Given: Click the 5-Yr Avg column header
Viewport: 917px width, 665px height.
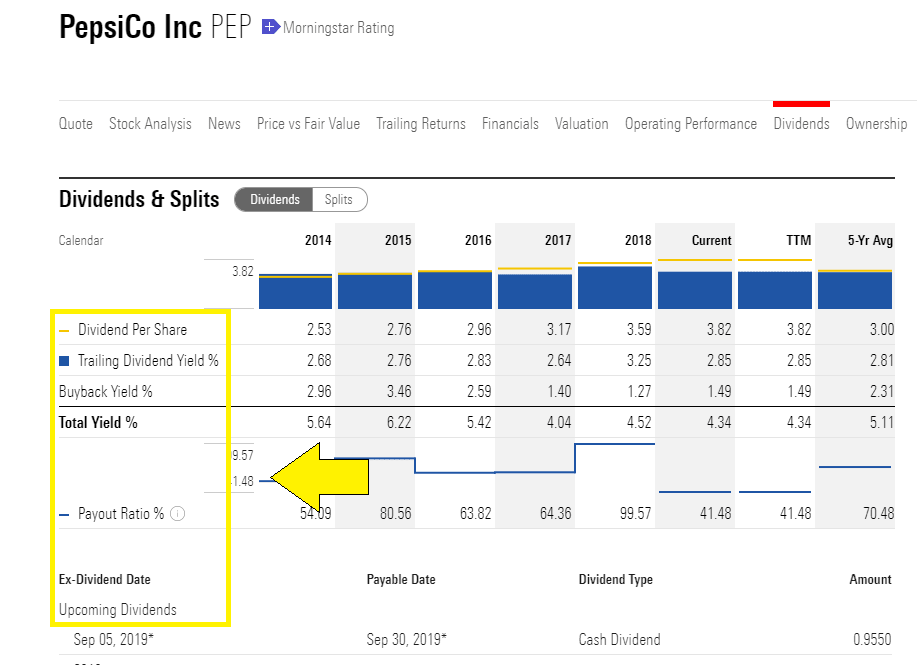Looking at the screenshot, I should [870, 240].
